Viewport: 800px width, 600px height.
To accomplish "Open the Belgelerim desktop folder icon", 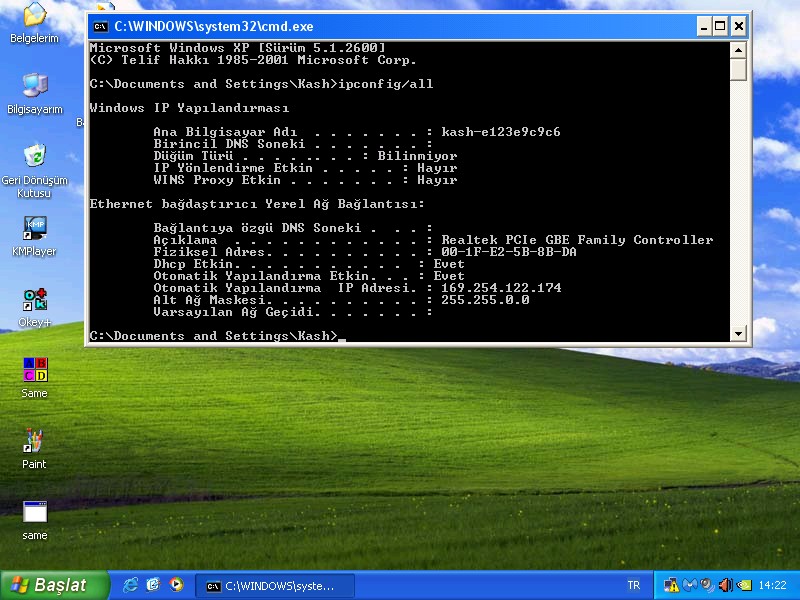I will point(34,23).
